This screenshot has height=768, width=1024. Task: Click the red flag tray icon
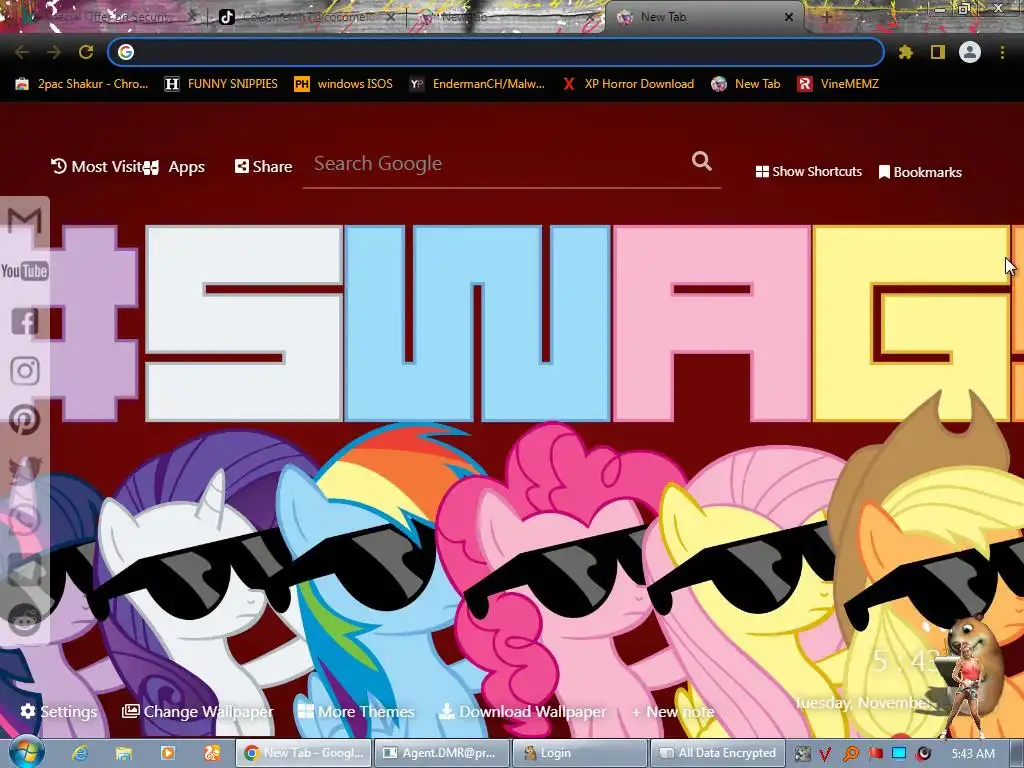click(x=875, y=754)
